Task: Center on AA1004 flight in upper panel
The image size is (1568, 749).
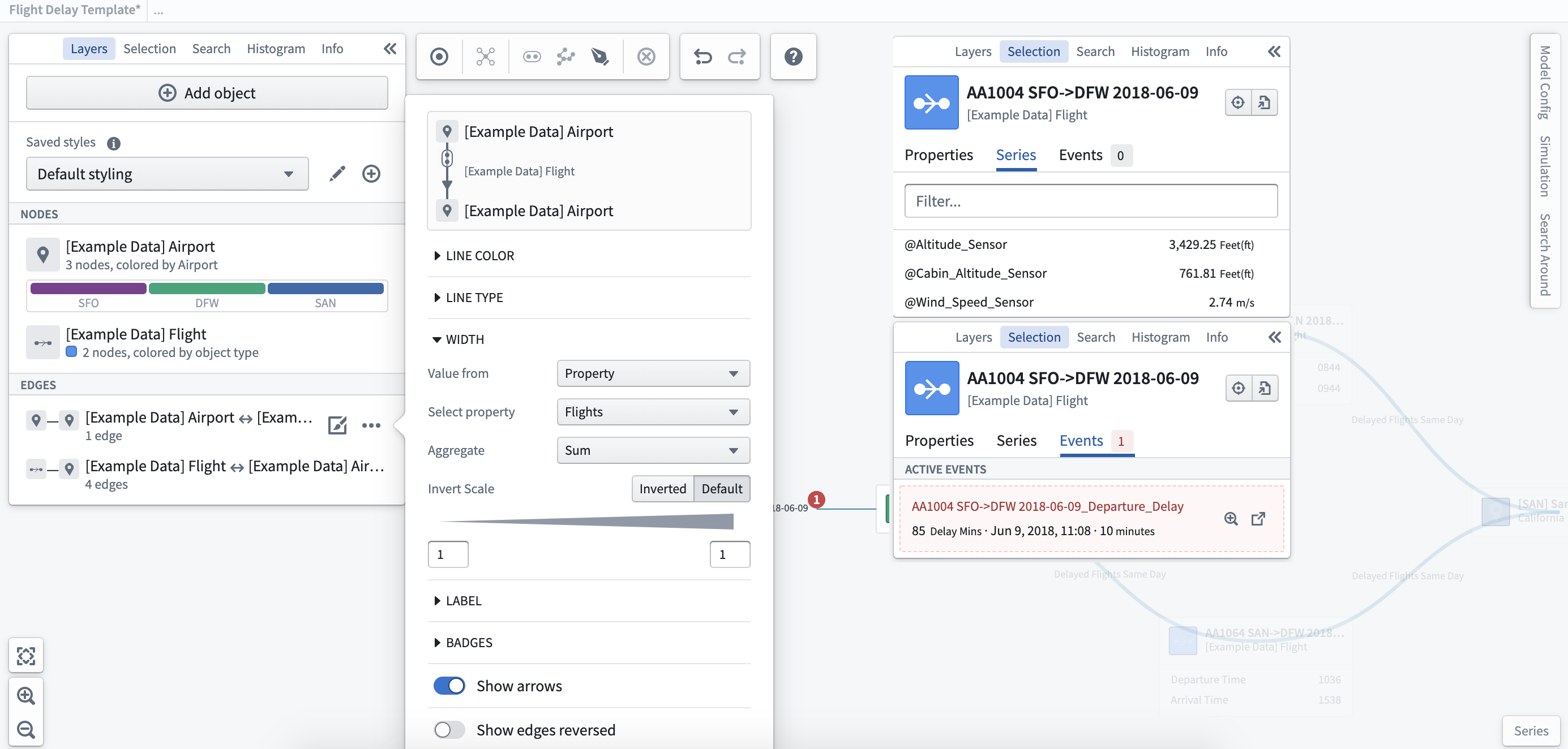Action: [x=1238, y=102]
